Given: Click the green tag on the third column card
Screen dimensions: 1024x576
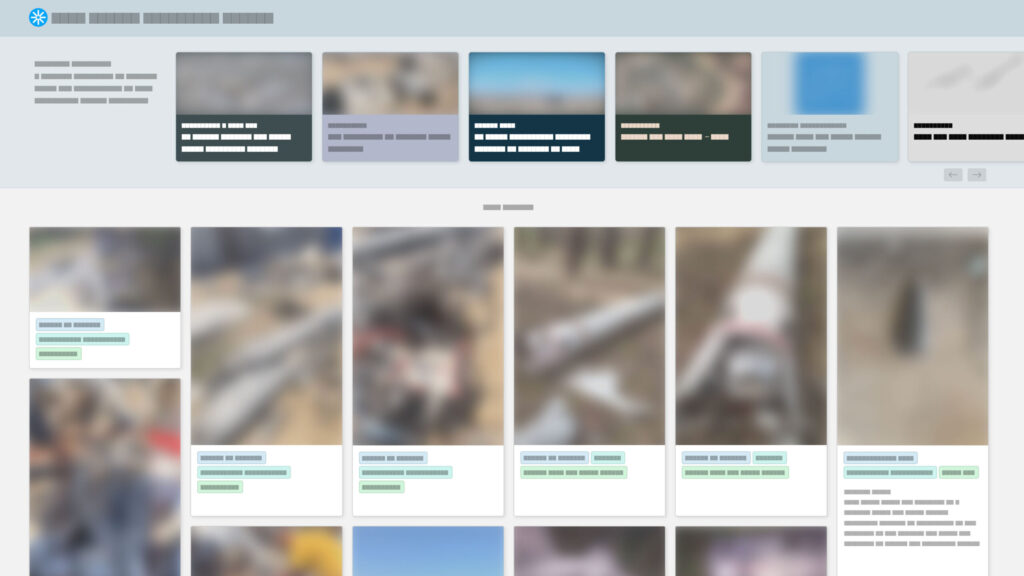Looking at the screenshot, I should tap(381, 487).
